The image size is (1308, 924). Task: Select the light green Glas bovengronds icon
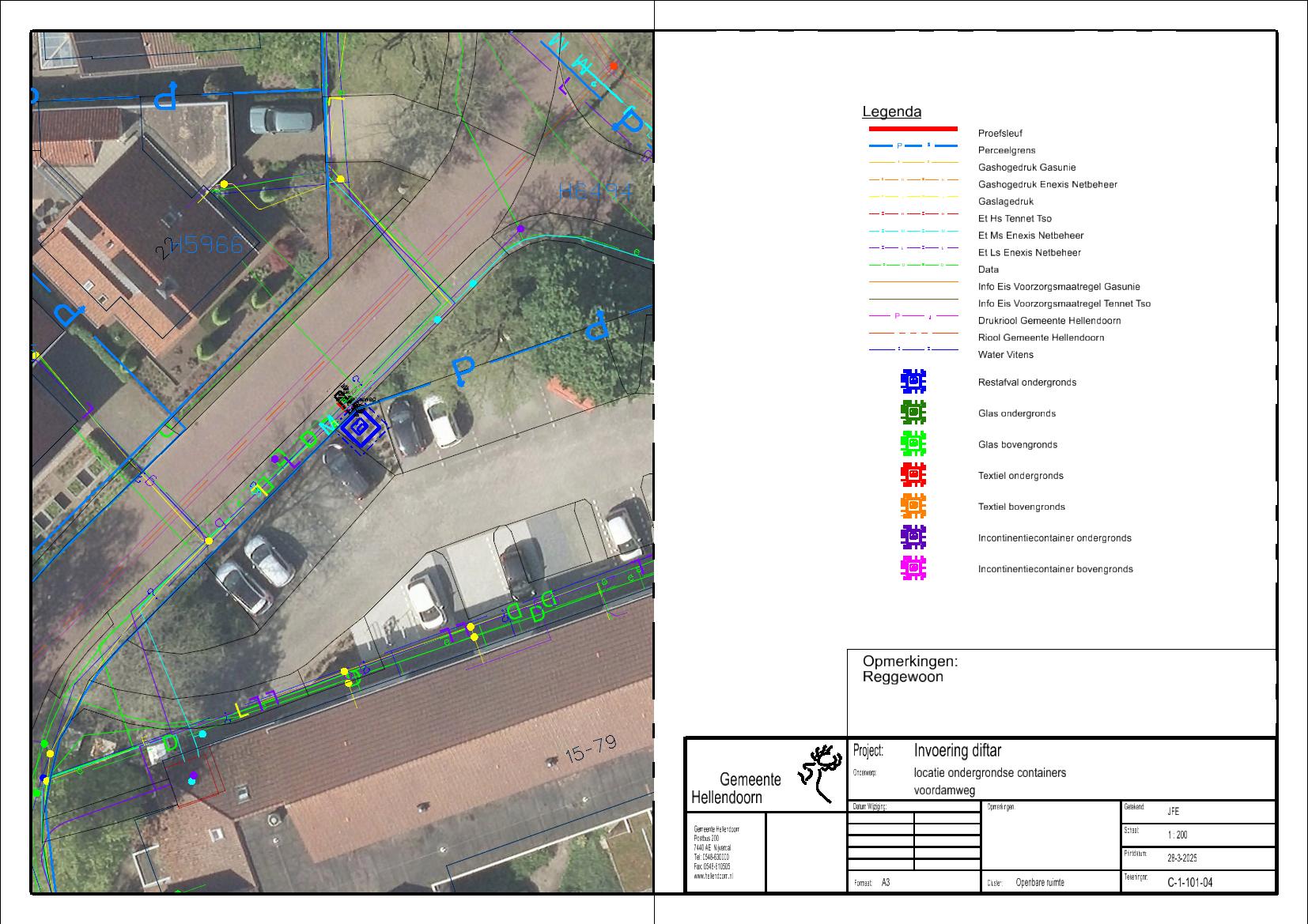pos(913,444)
